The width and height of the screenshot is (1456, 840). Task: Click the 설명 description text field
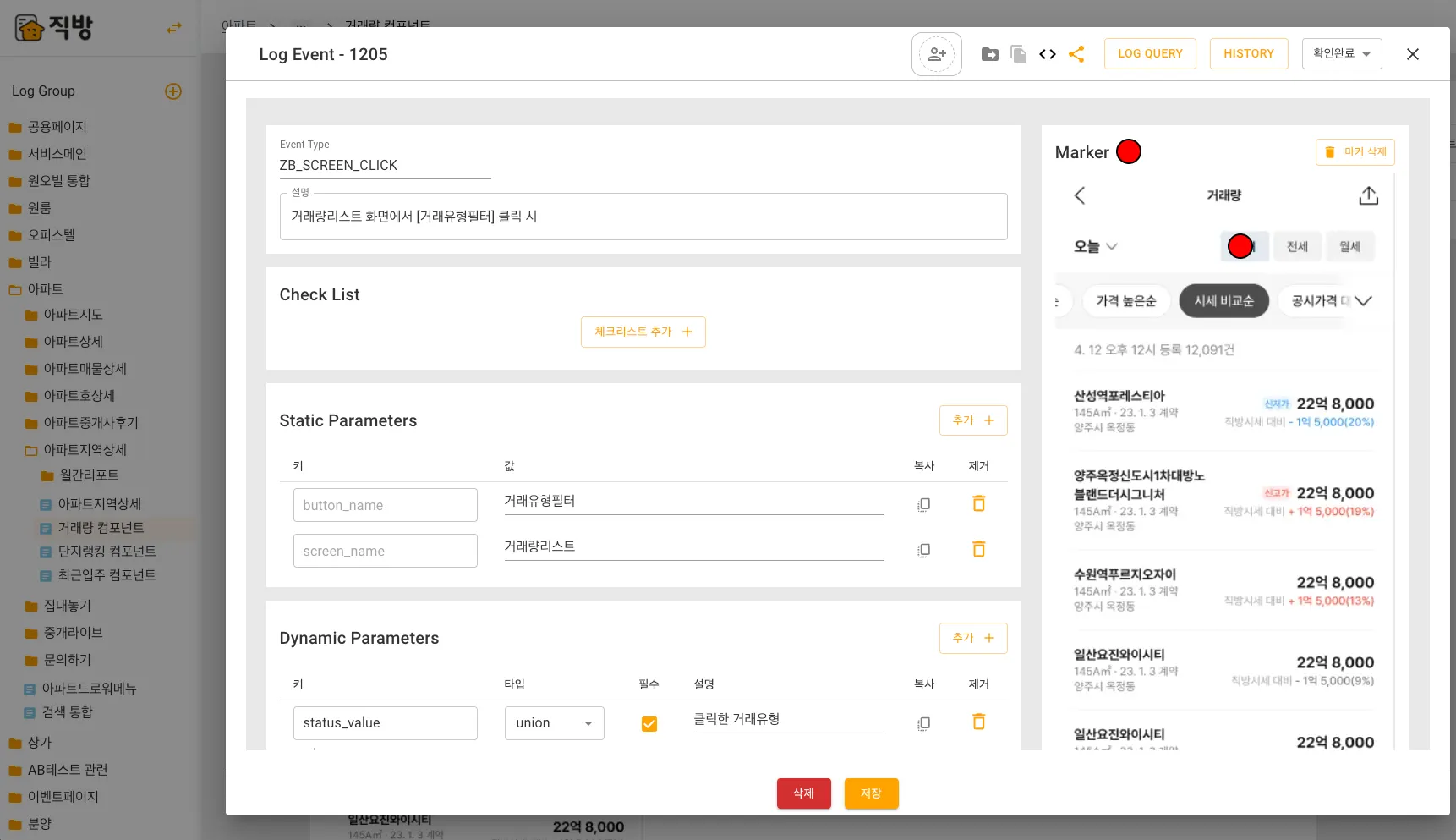pyautogui.click(x=643, y=217)
